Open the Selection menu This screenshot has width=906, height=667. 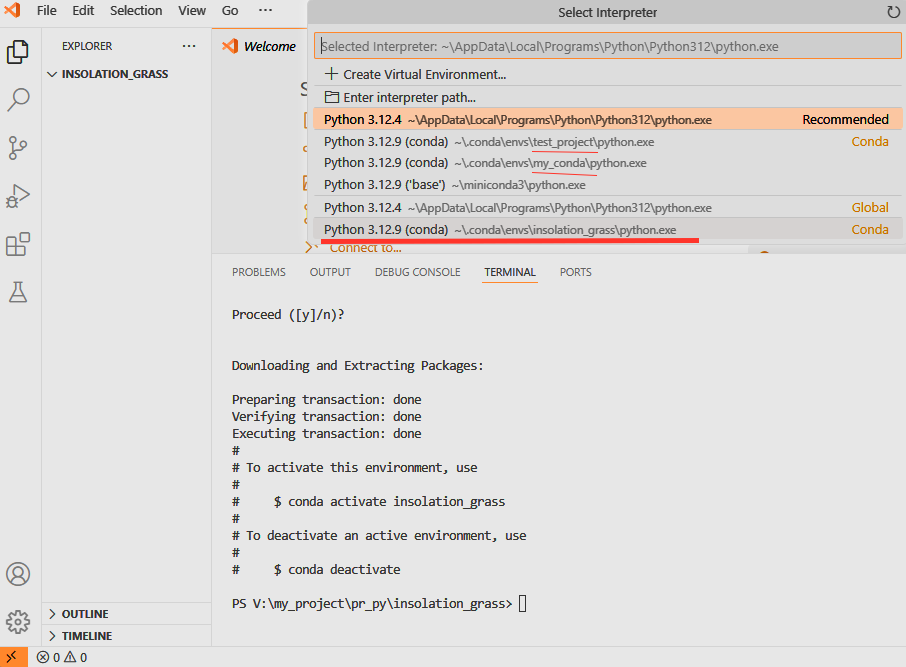[x=136, y=11]
